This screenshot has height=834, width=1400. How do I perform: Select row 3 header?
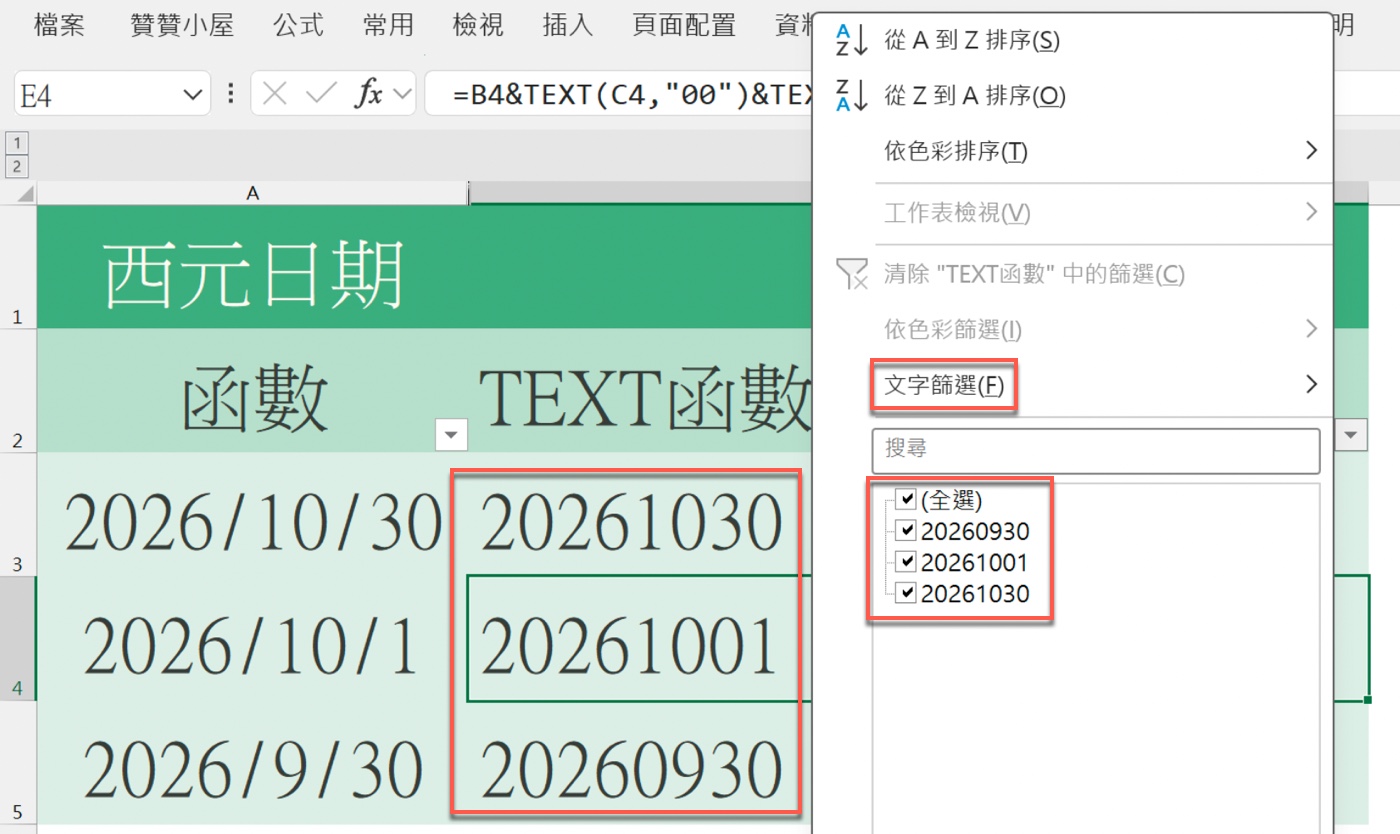[18, 515]
